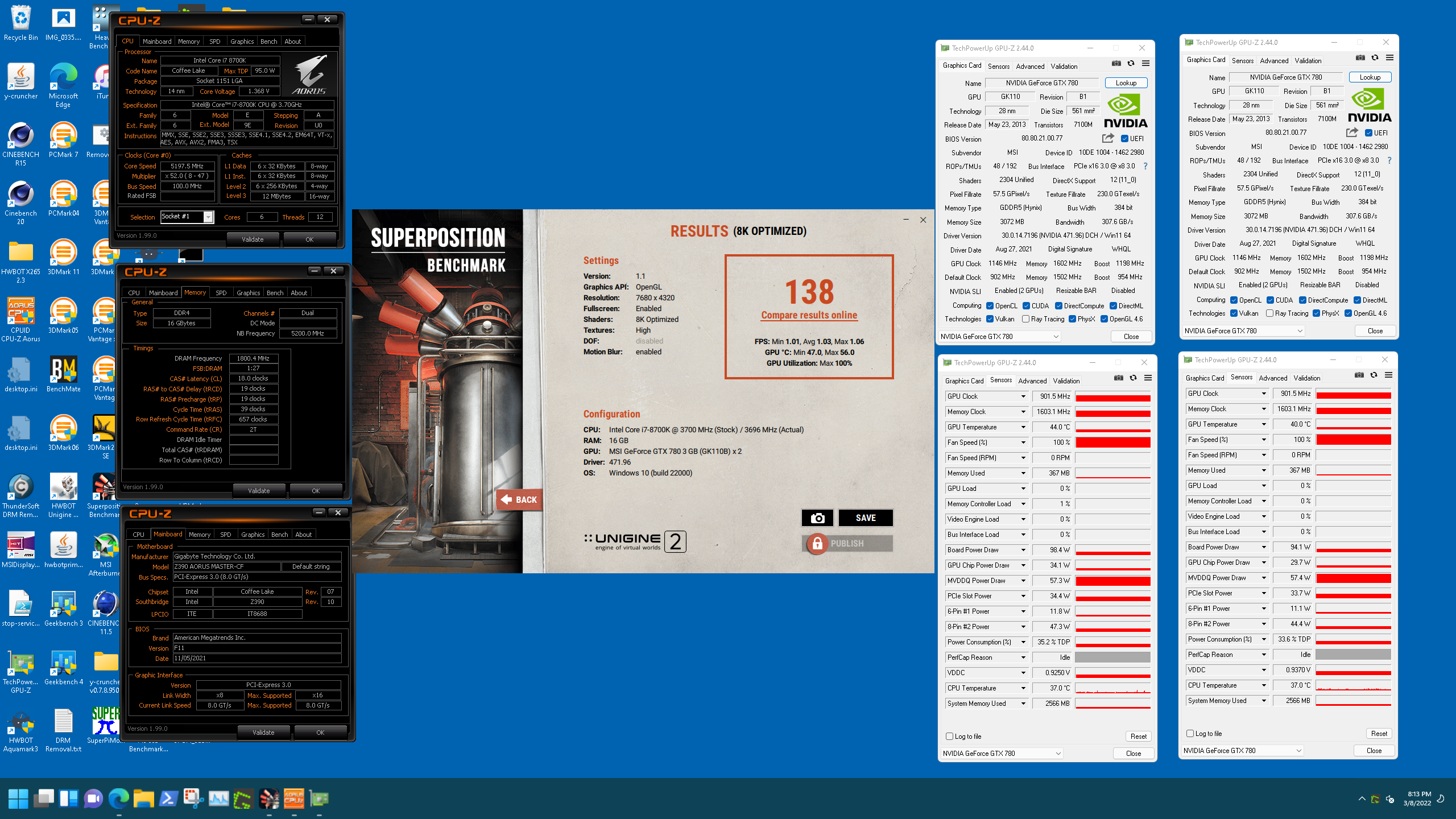1456x819 pixels.
Task: Open Windows Start menu on taskbar
Action: pyautogui.click(x=18, y=799)
